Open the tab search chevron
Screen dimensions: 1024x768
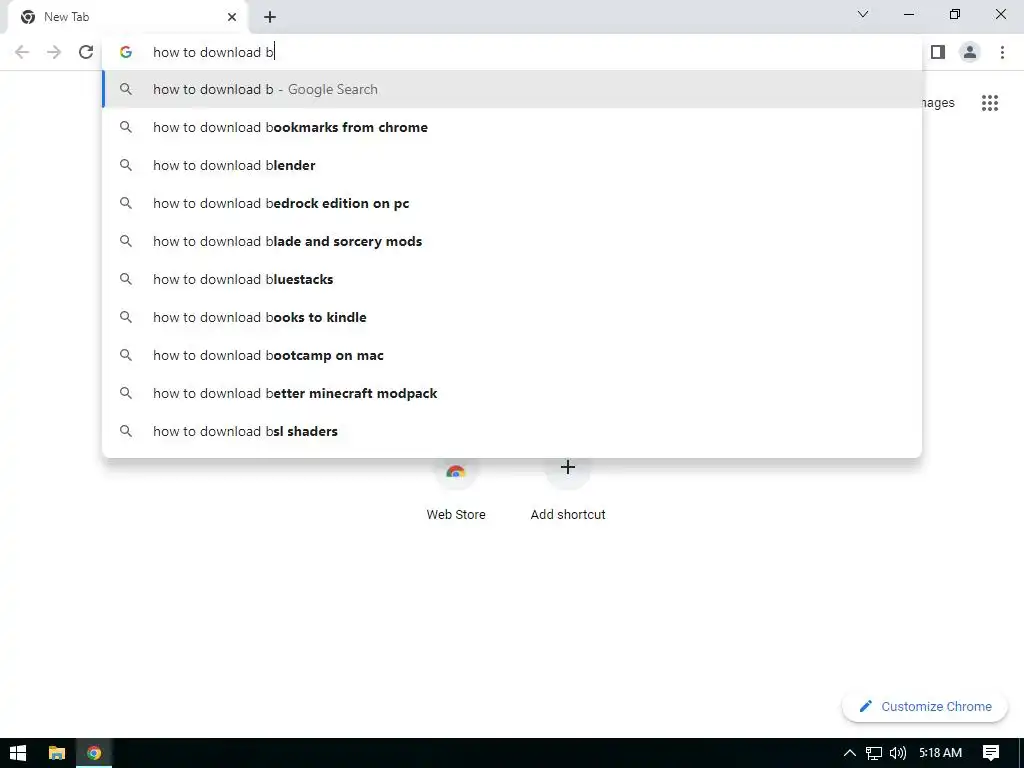pos(863,14)
